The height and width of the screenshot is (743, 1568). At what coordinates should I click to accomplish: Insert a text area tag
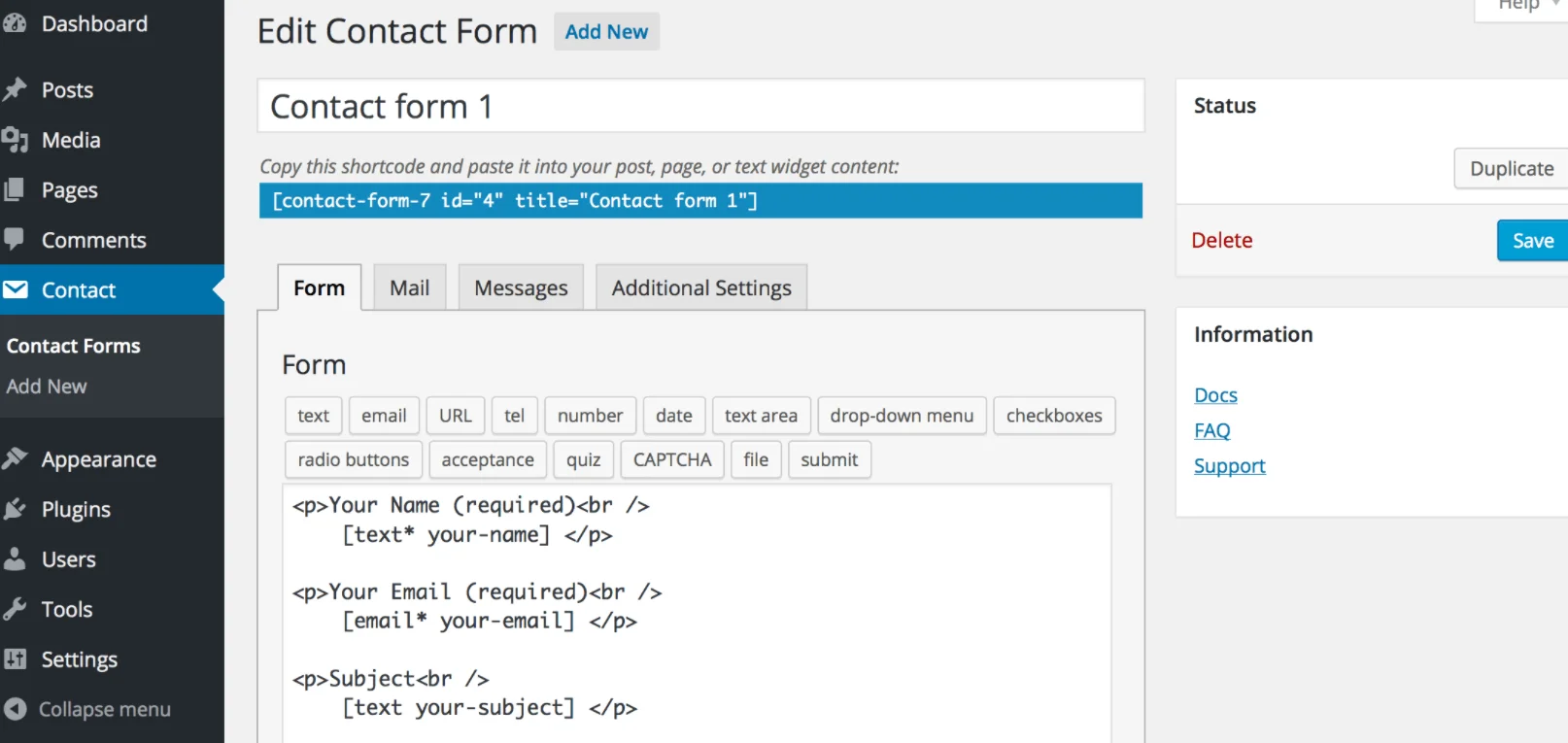tap(762, 416)
